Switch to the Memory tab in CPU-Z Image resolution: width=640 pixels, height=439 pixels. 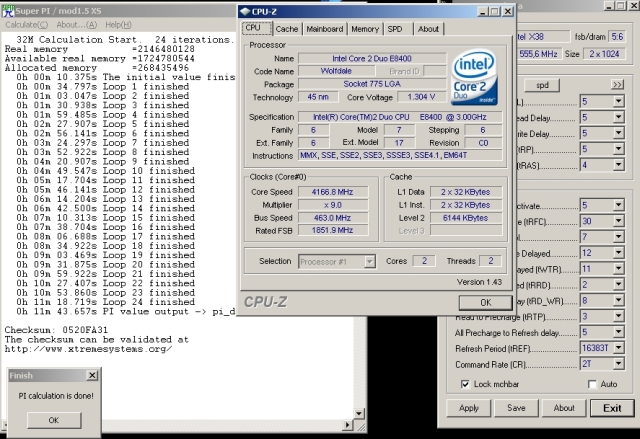(x=365, y=29)
